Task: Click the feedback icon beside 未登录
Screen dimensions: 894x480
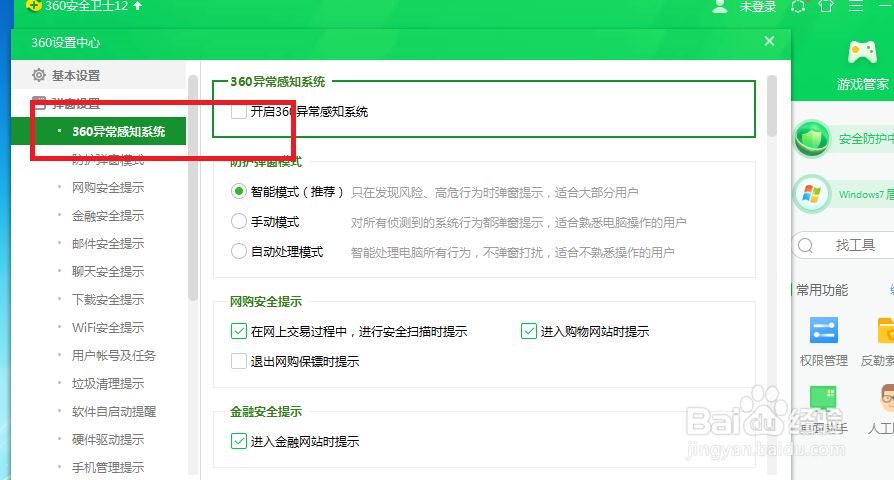Action: pyautogui.click(x=798, y=6)
